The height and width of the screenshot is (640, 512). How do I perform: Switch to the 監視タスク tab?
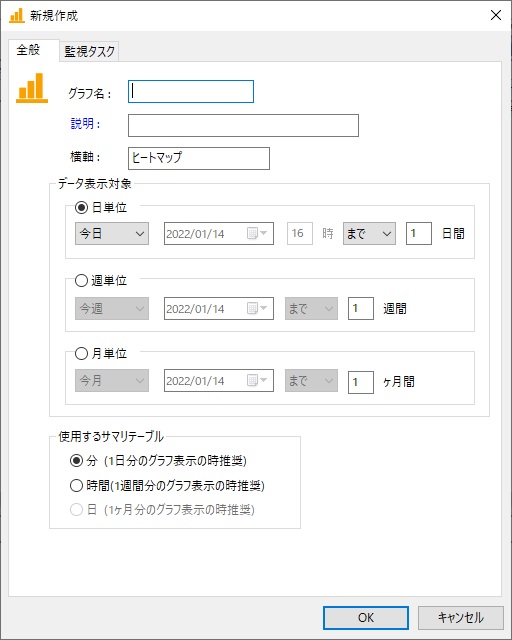pos(89,51)
